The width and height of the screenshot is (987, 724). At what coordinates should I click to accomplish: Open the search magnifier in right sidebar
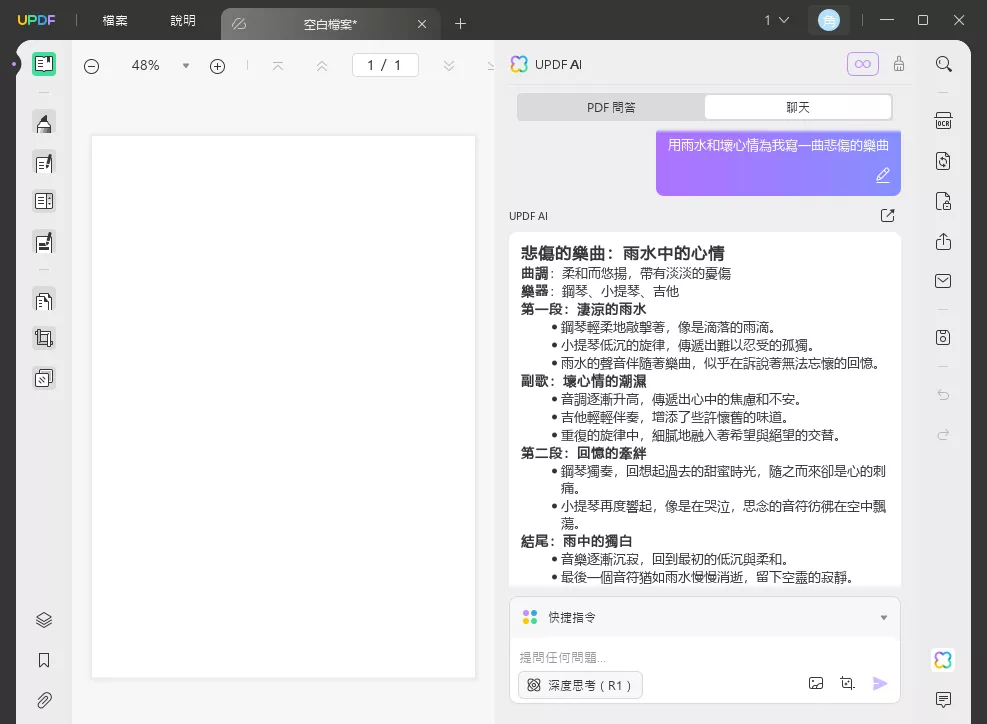943,64
